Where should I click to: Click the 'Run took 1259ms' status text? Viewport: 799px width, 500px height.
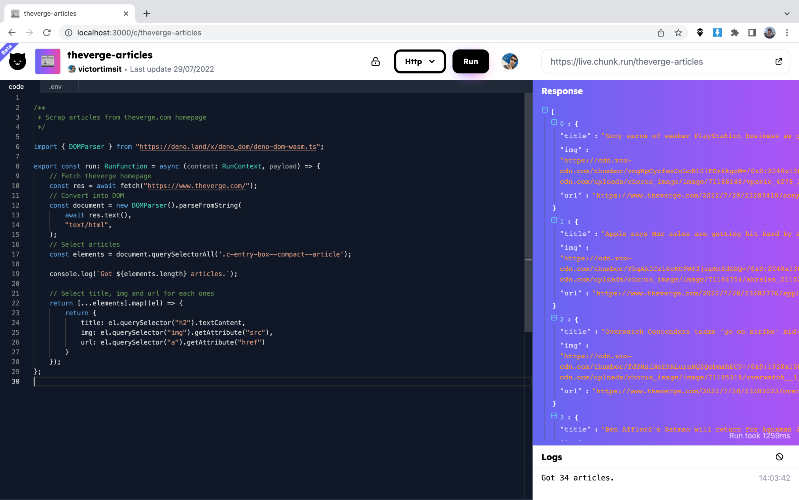click(759, 436)
